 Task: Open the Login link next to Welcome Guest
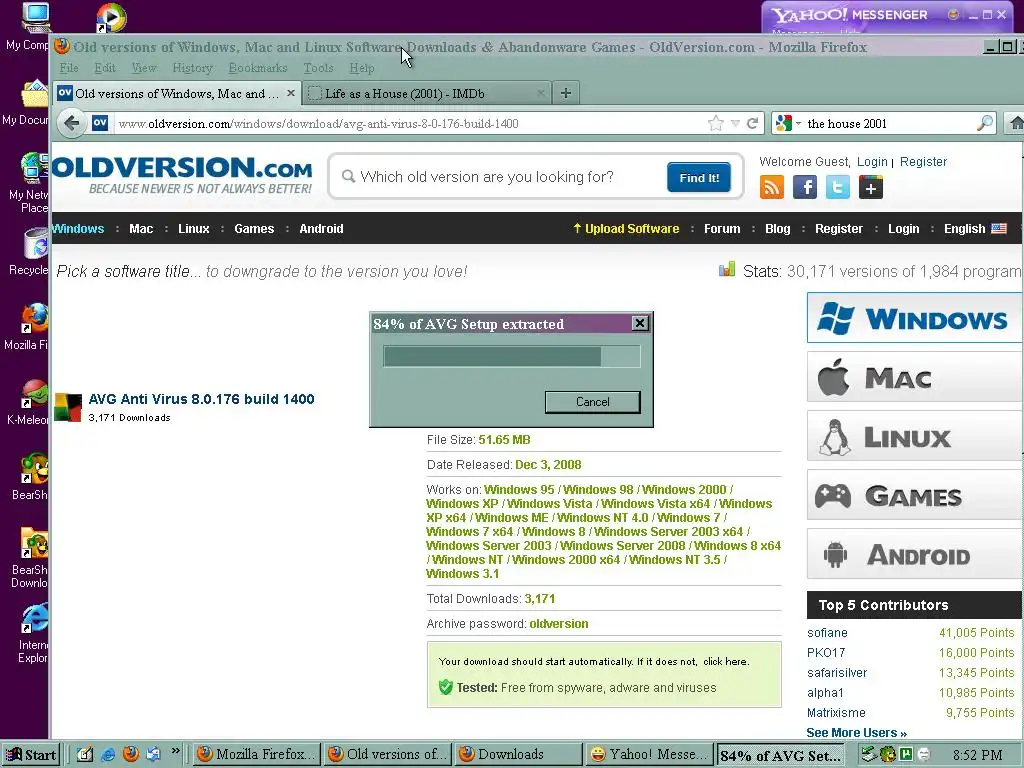872,161
